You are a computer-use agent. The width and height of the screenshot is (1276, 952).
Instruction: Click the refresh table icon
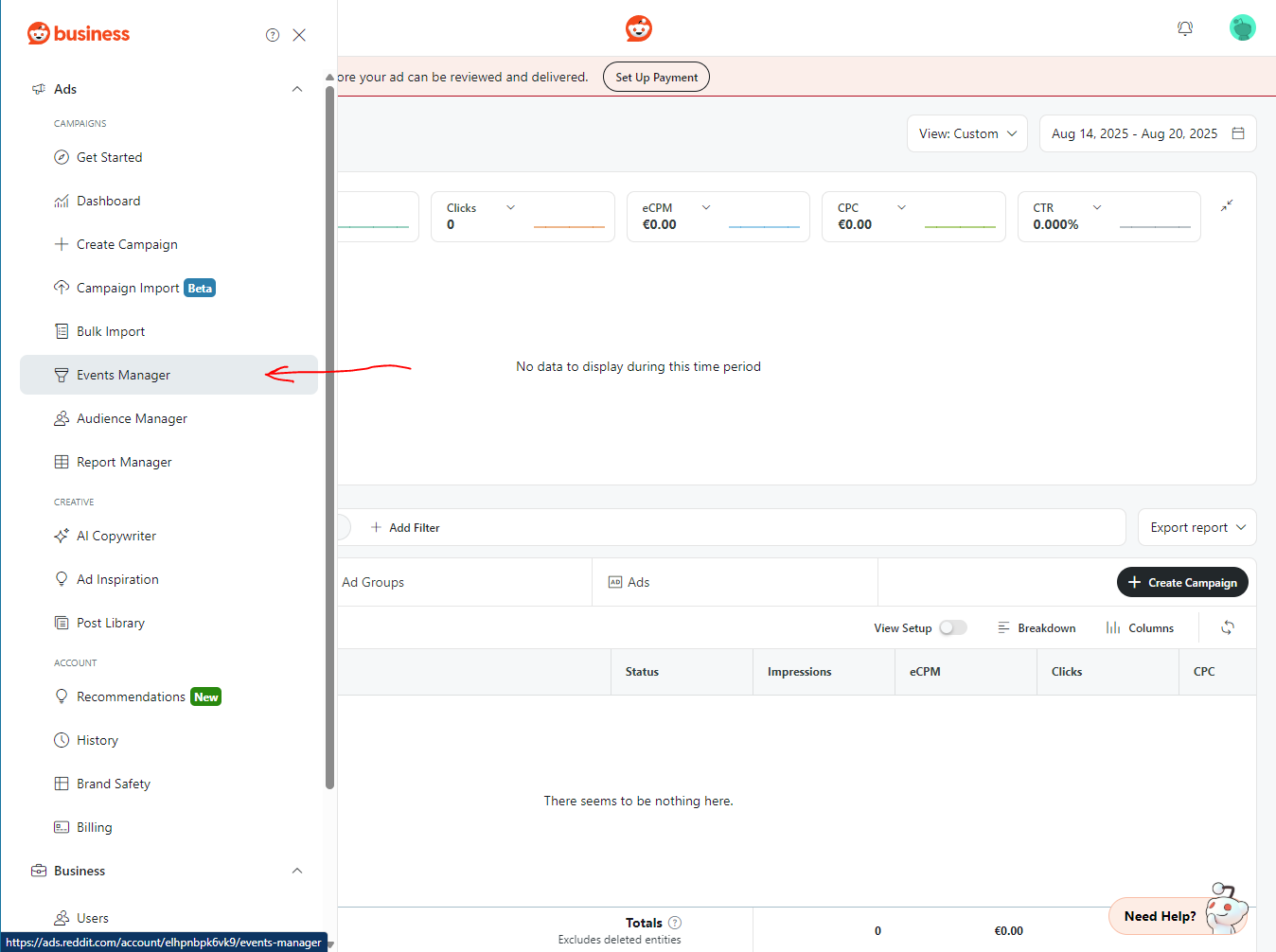(1228, 627)
